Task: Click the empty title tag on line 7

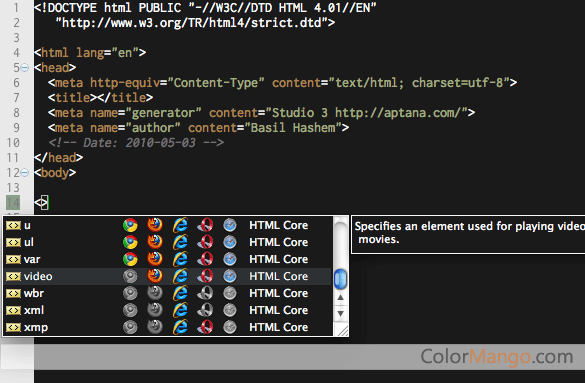Action: (100, 98)
